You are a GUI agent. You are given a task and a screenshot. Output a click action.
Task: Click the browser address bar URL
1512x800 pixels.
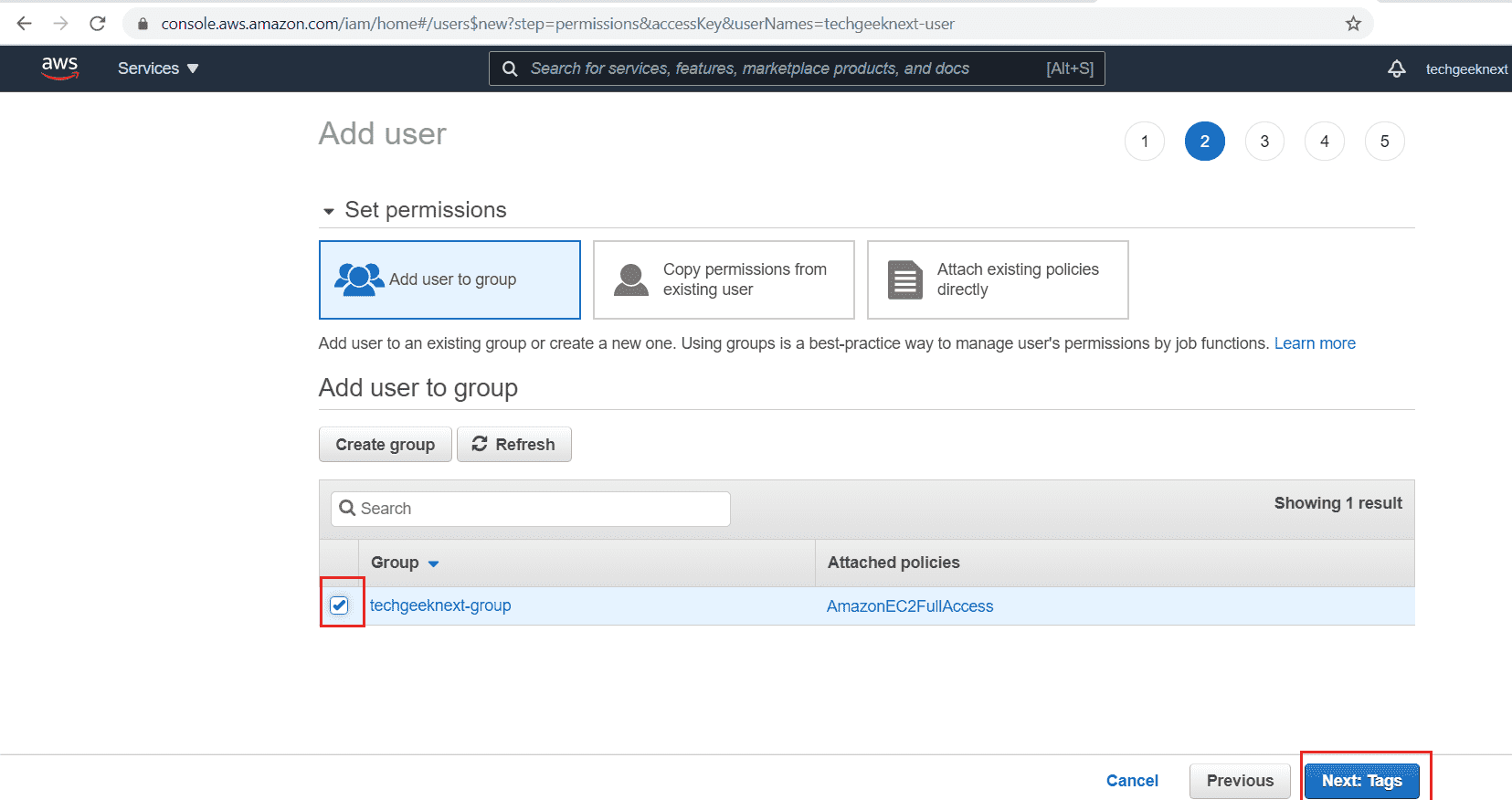(557, 24)
